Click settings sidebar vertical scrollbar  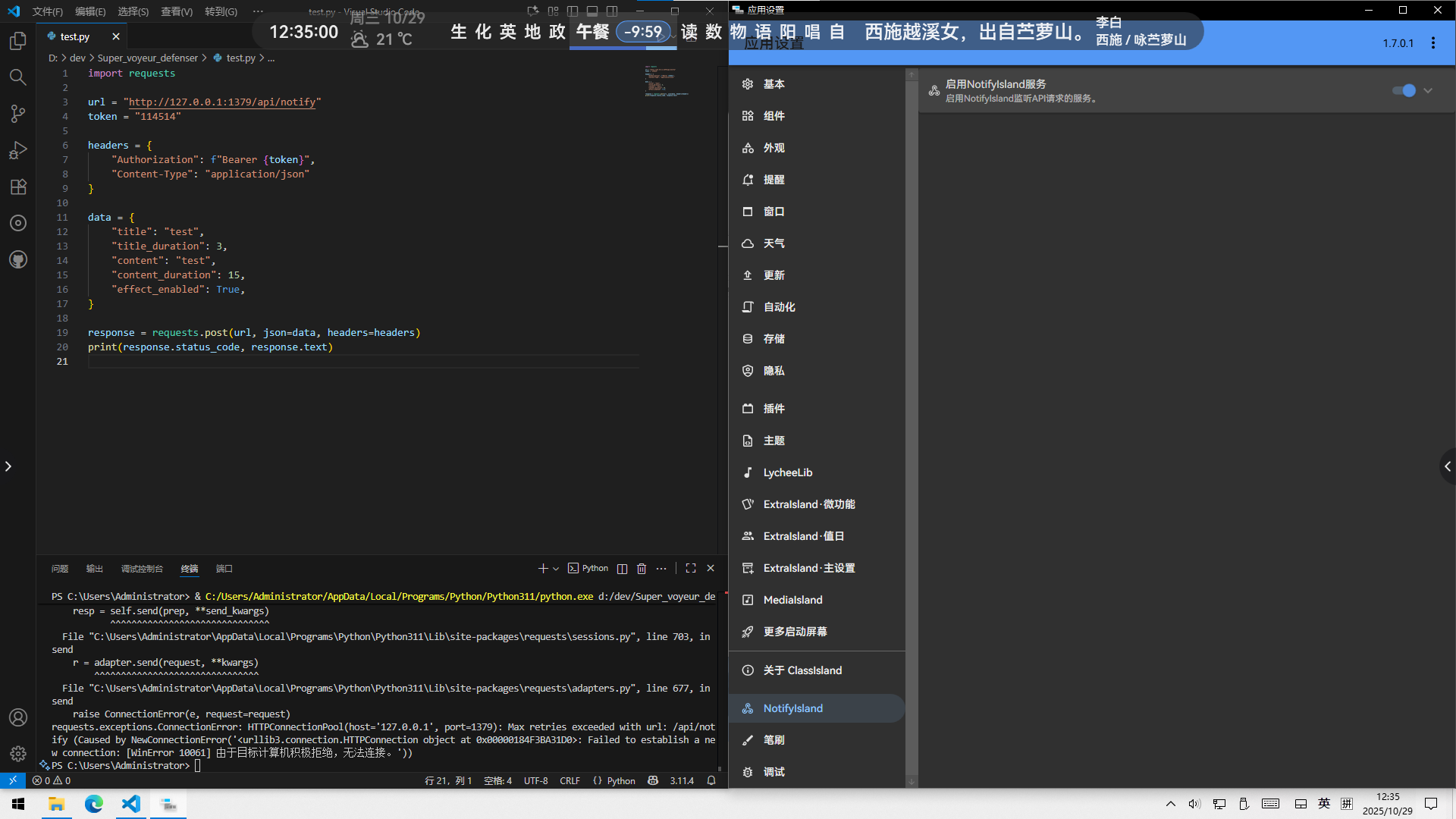pos(912,425)
